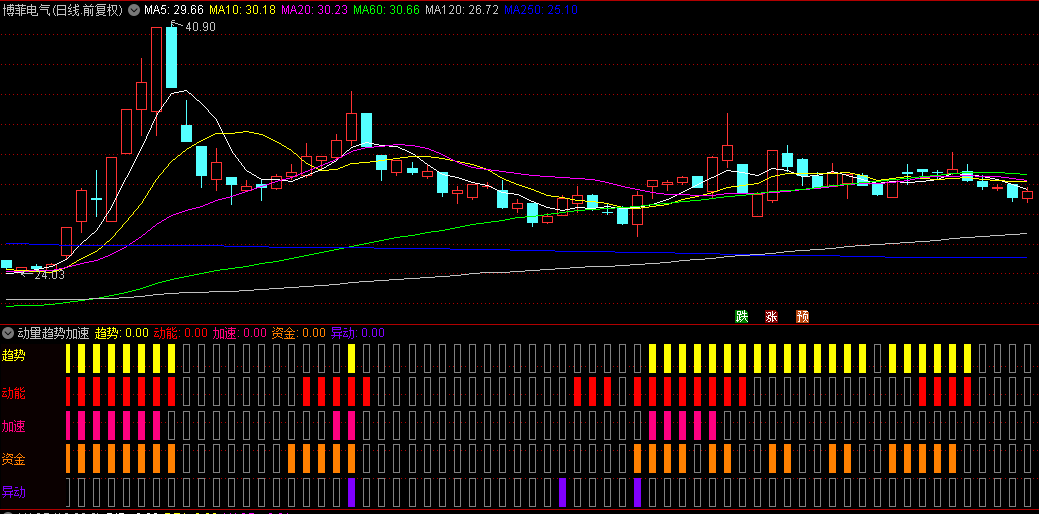The width and height of the screenshot is (1039, 514).
Task: Select the MA5: 29.66 indicator label
Action: pyautogui.click(x=174, y=9)
